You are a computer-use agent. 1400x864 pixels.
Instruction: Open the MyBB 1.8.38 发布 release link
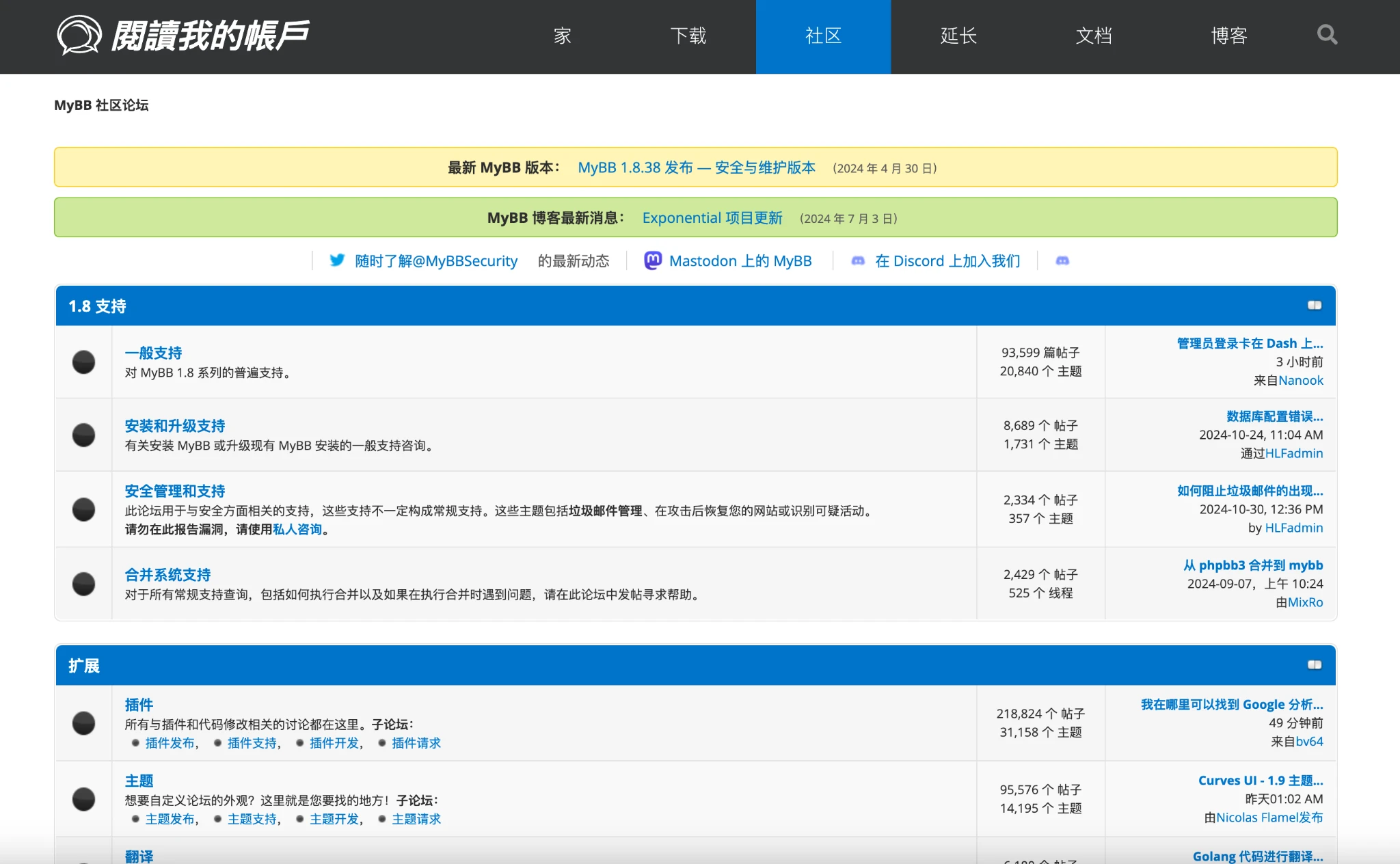tap(696, 167)
